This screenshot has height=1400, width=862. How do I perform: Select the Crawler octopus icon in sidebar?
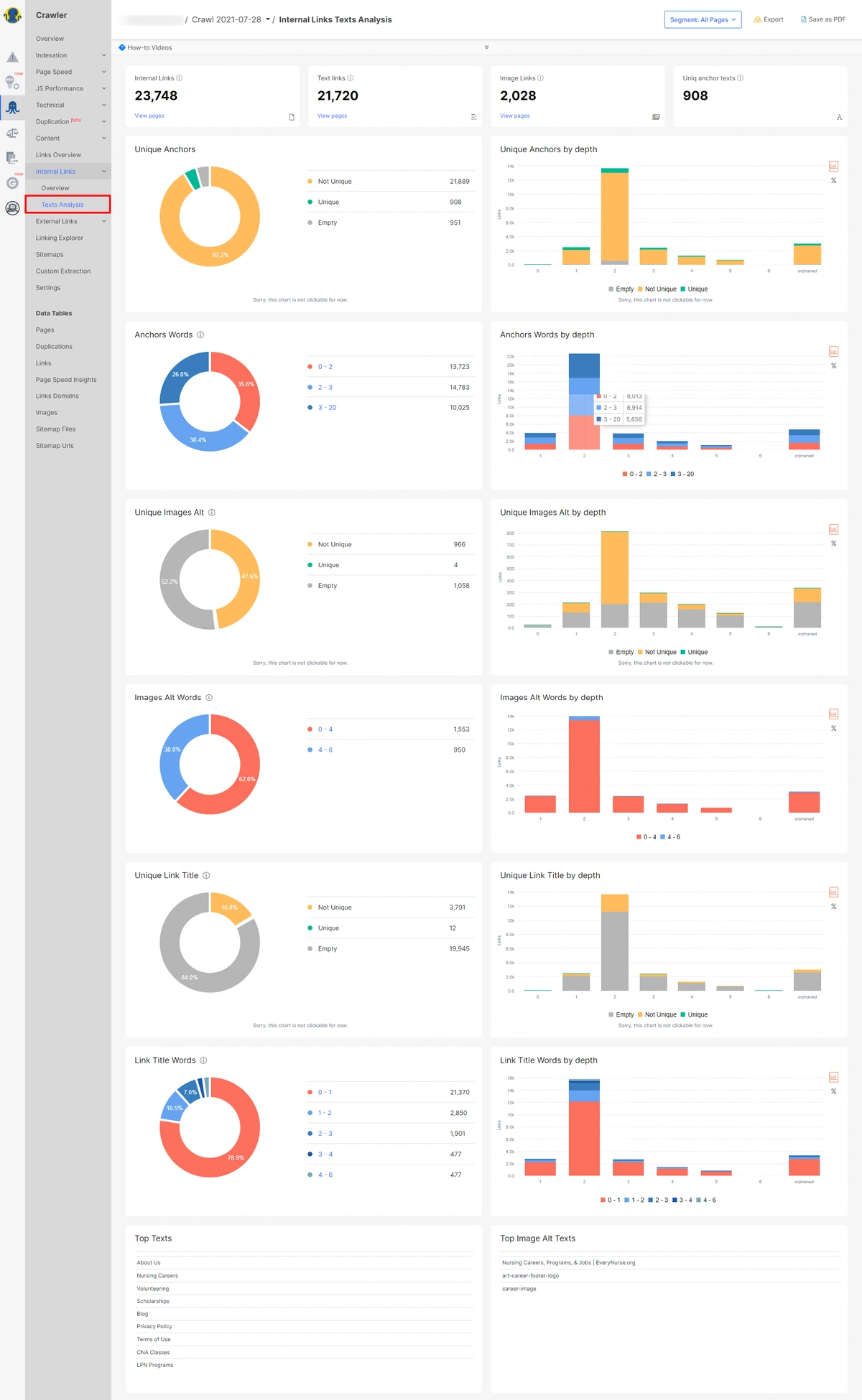click(12, 108)
